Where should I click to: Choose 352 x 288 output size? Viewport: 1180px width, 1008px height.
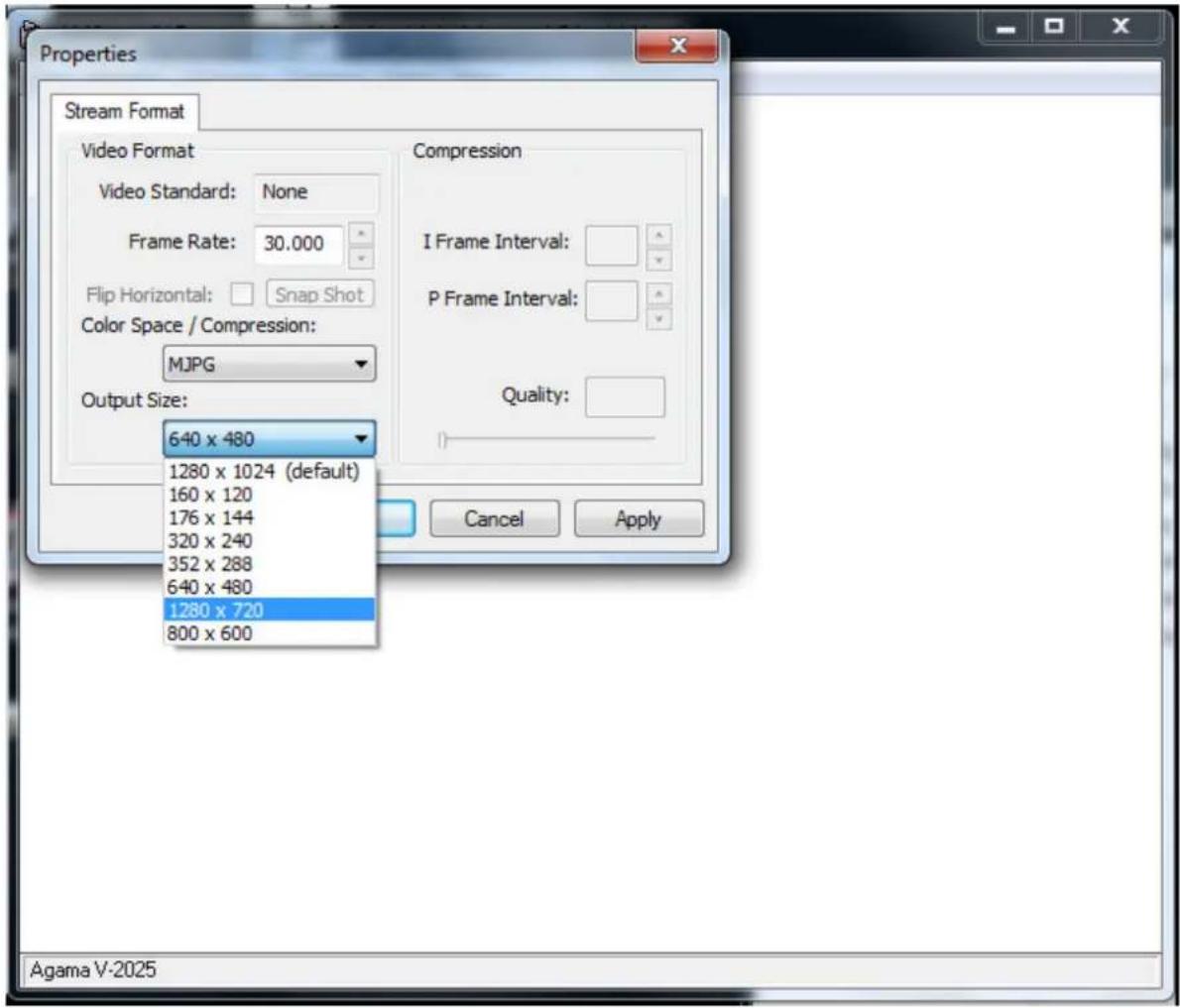[270, 564]
